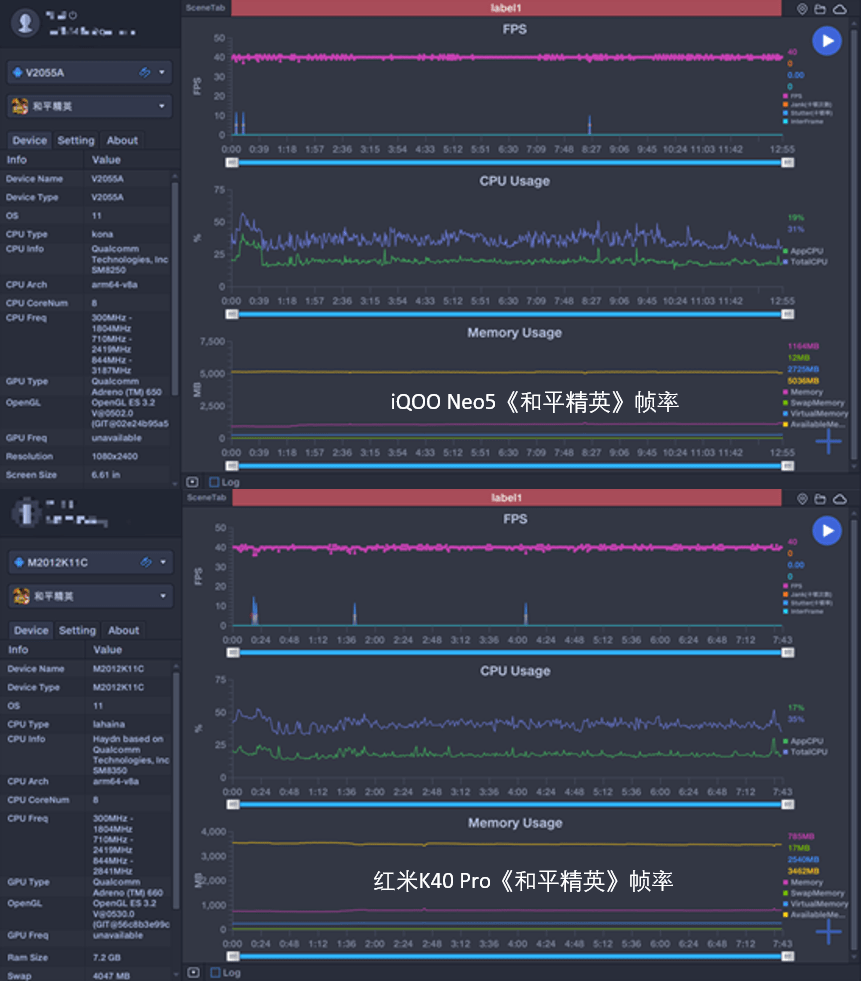This screenshot has height=981, width=861.
Task: Toggle SwapMemory legend in M2012K11C Memory chart
Action: [813, 893]
